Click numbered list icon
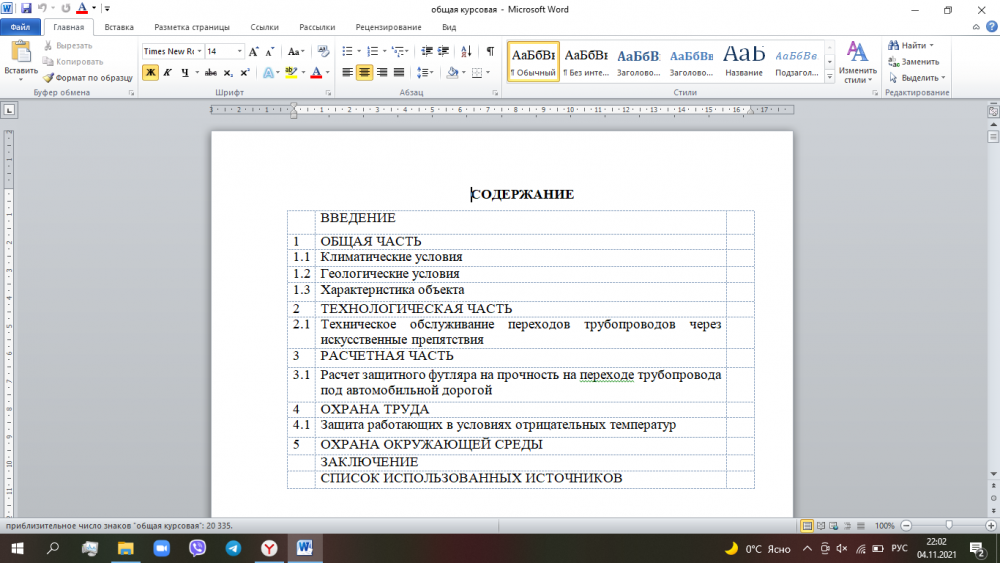The height and width of the screenshot is (563, 1000). [372, 51]
